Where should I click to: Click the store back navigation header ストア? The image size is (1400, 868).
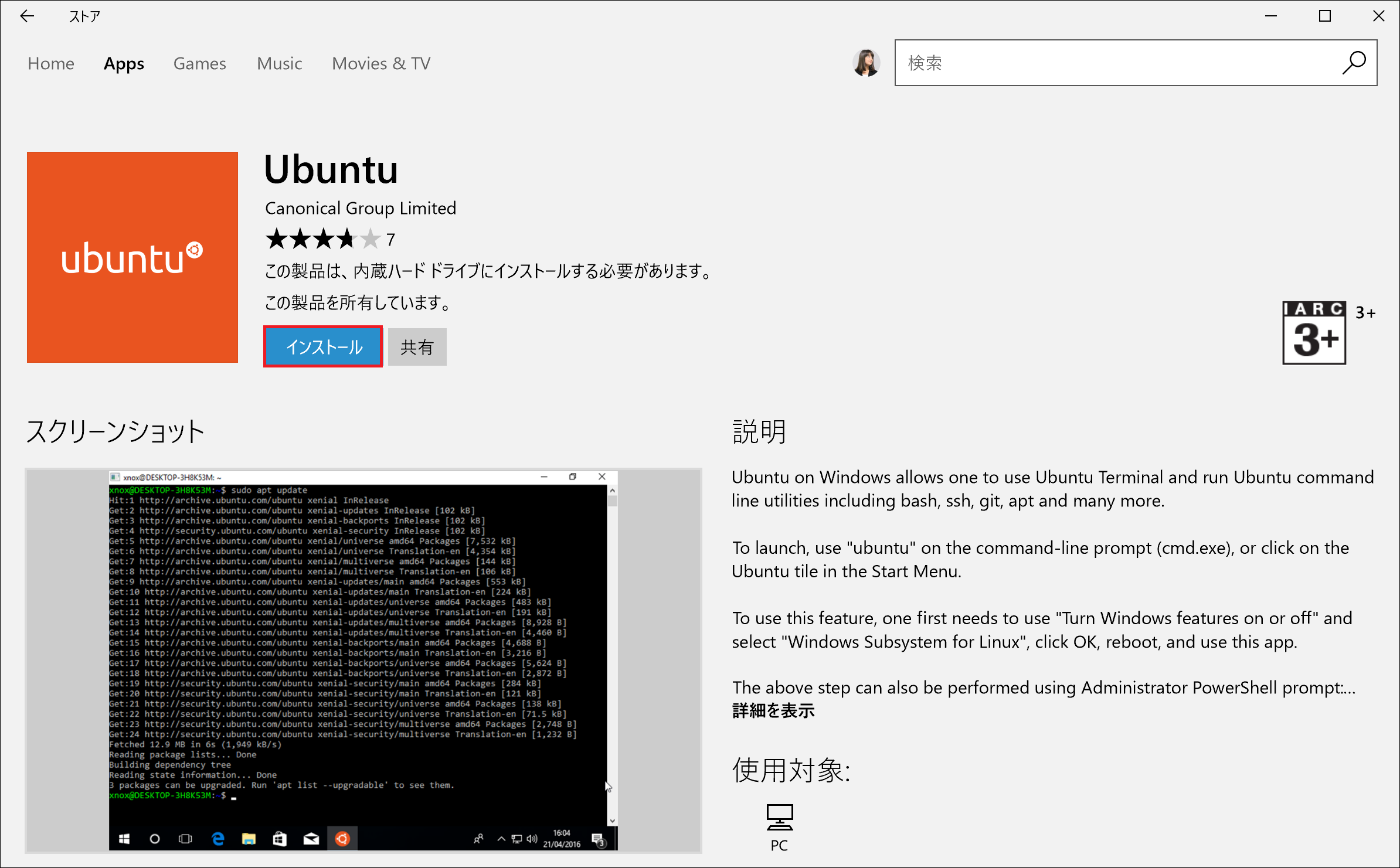click(84, 16)
